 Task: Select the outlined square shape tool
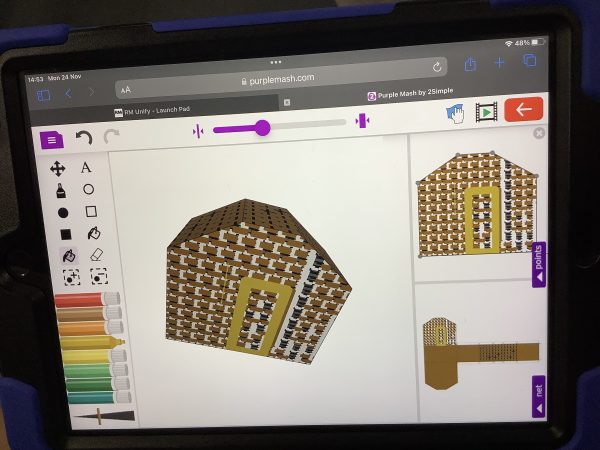click(91, 211)
